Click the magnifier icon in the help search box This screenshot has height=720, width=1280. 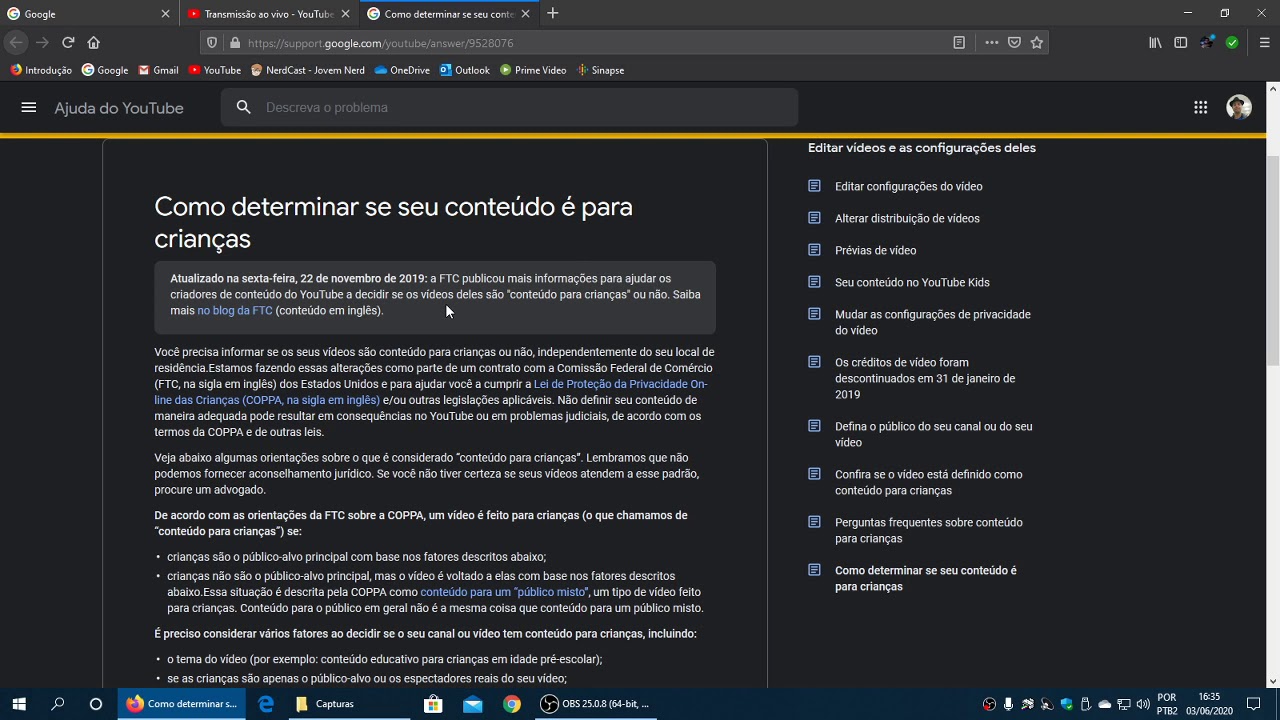(243, 107)
